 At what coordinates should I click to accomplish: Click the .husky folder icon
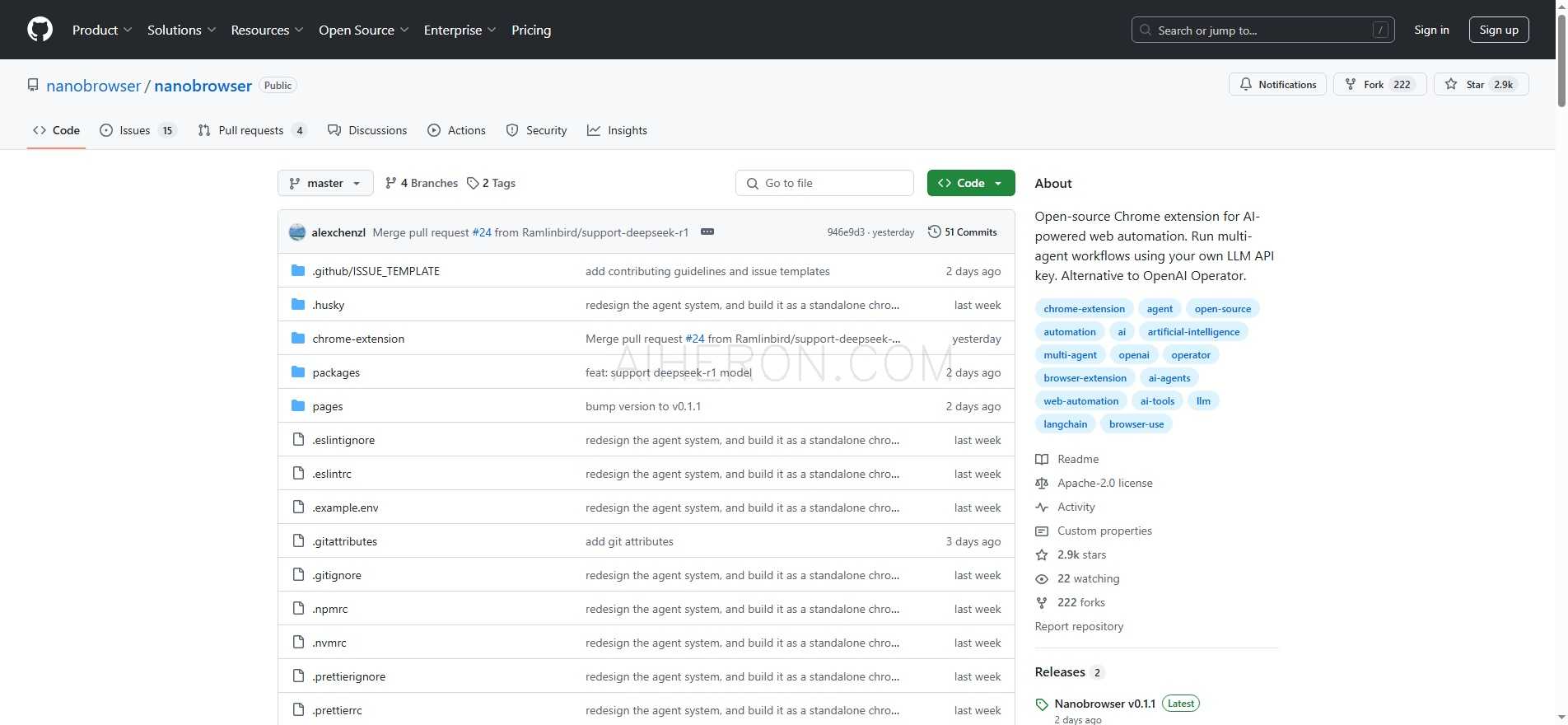[298, 304]
